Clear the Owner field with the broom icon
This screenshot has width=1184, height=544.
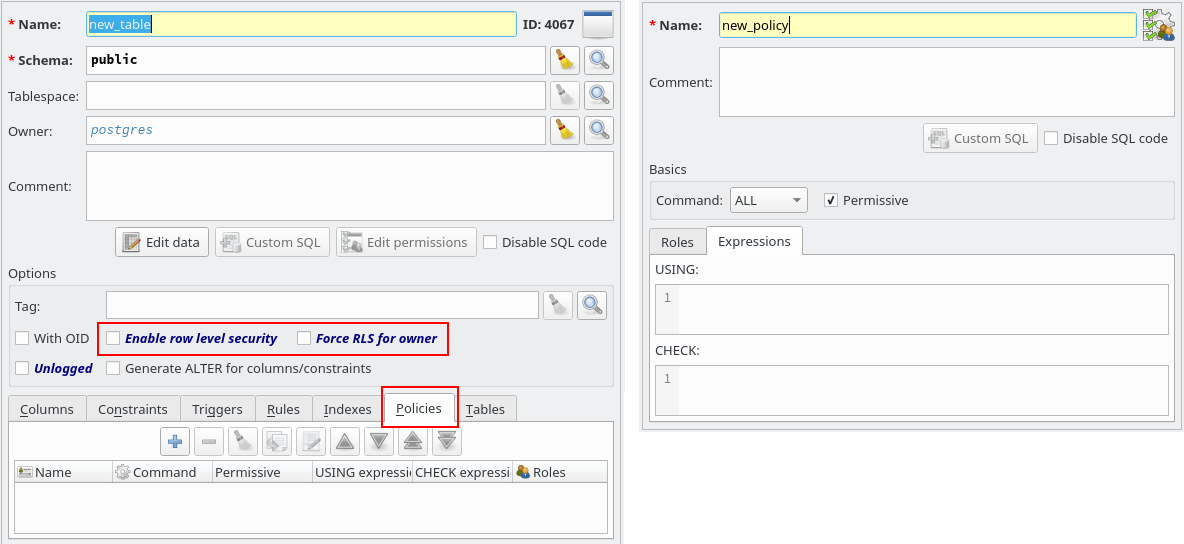(x=564, y=130)
